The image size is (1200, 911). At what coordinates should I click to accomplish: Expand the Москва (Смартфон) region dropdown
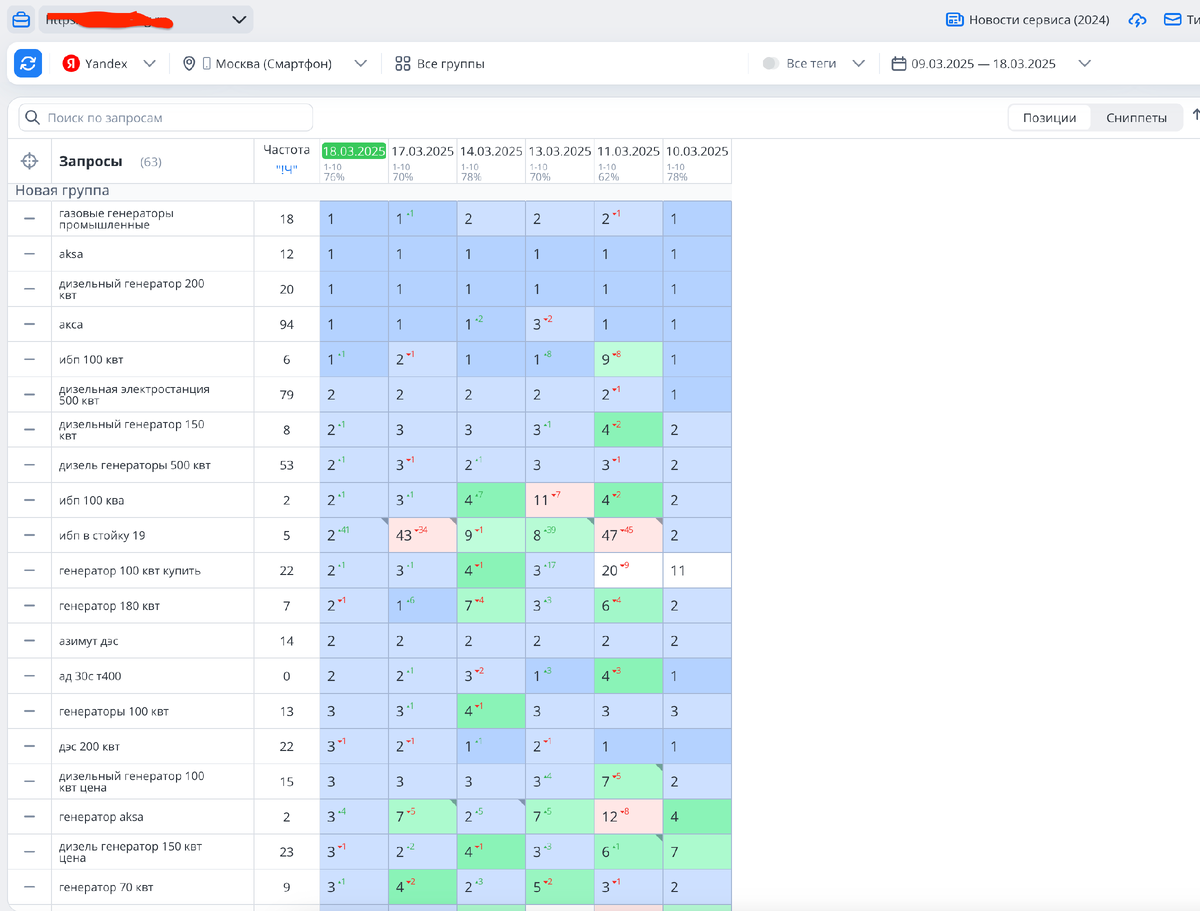pyautogui.click(x=361, y=63)
